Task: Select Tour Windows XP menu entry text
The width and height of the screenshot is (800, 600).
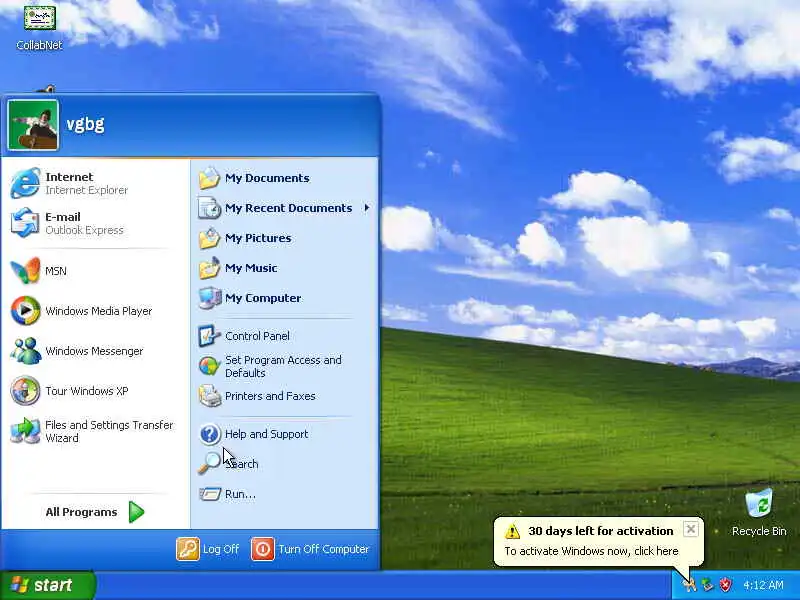Action: click(87, 391)
